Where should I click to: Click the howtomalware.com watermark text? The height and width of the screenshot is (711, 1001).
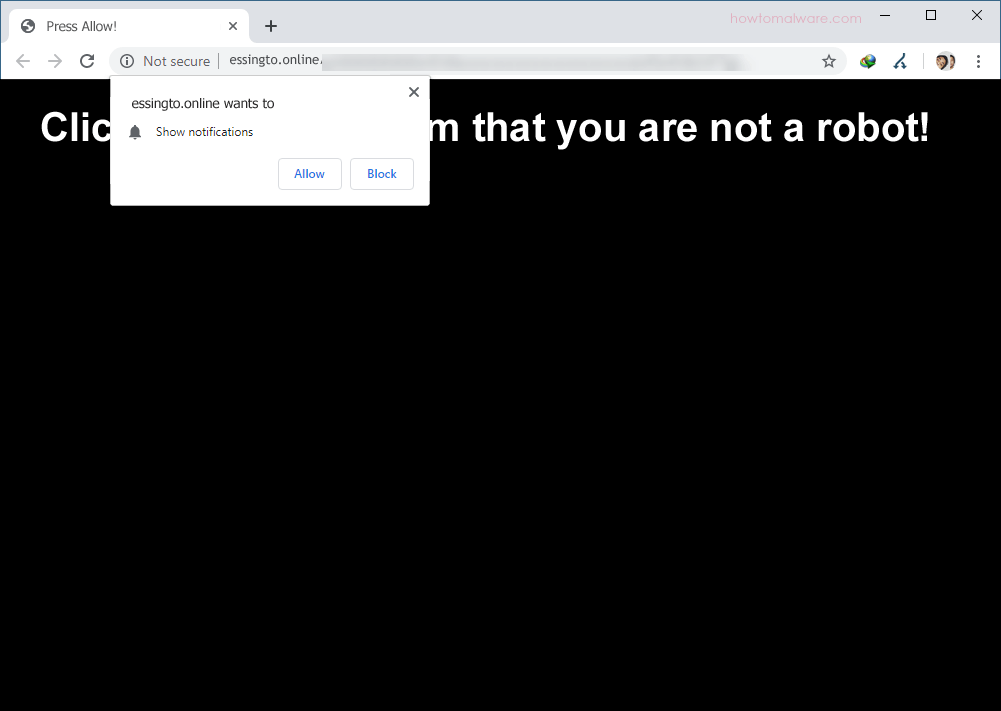[795, 18]
